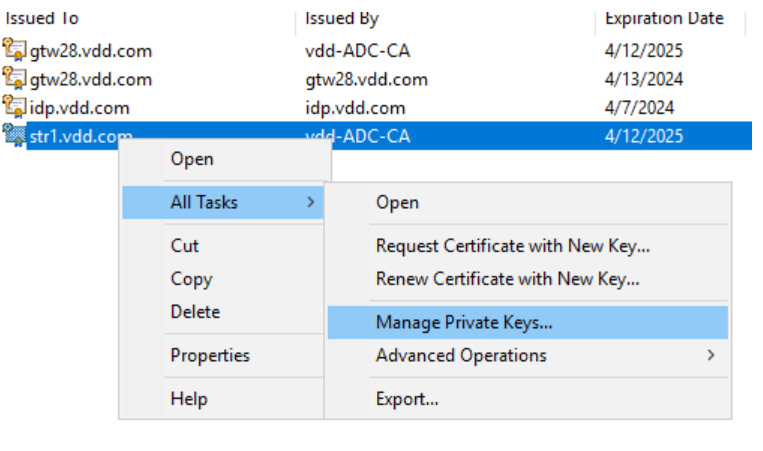Sort by the Issued To column header

(42, 19)
